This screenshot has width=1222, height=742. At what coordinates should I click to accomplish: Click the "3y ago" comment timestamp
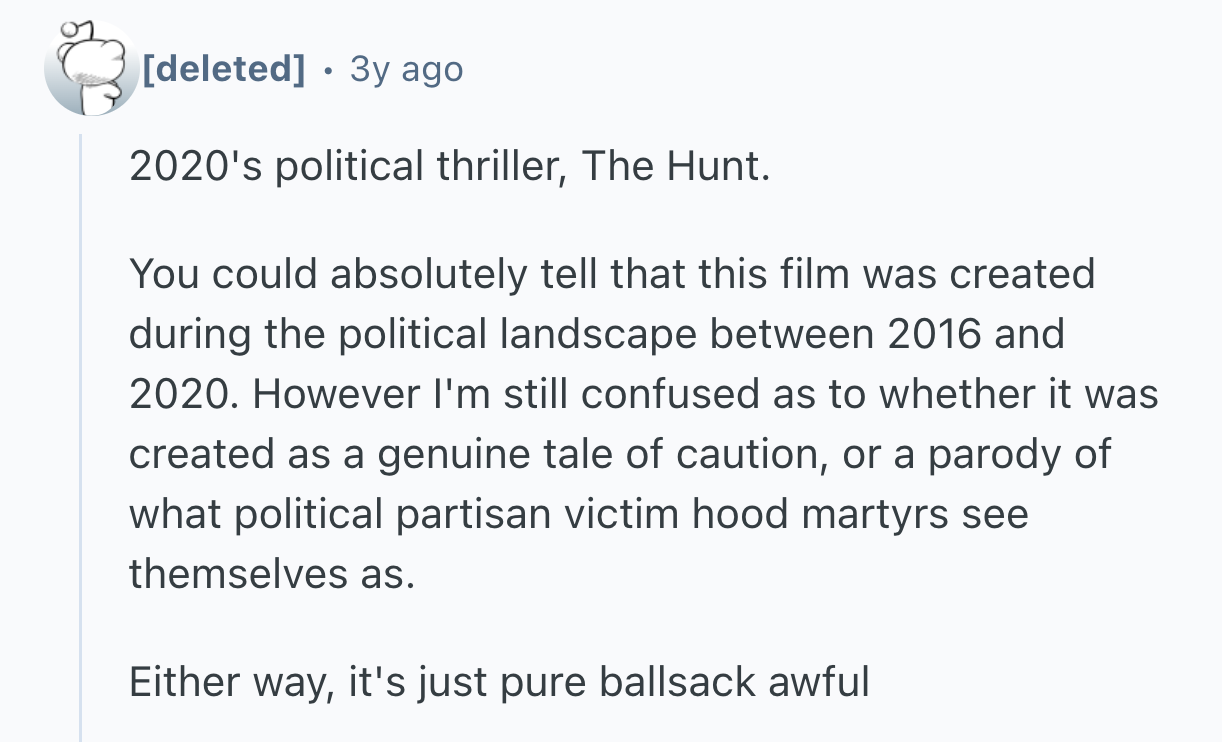406,69
